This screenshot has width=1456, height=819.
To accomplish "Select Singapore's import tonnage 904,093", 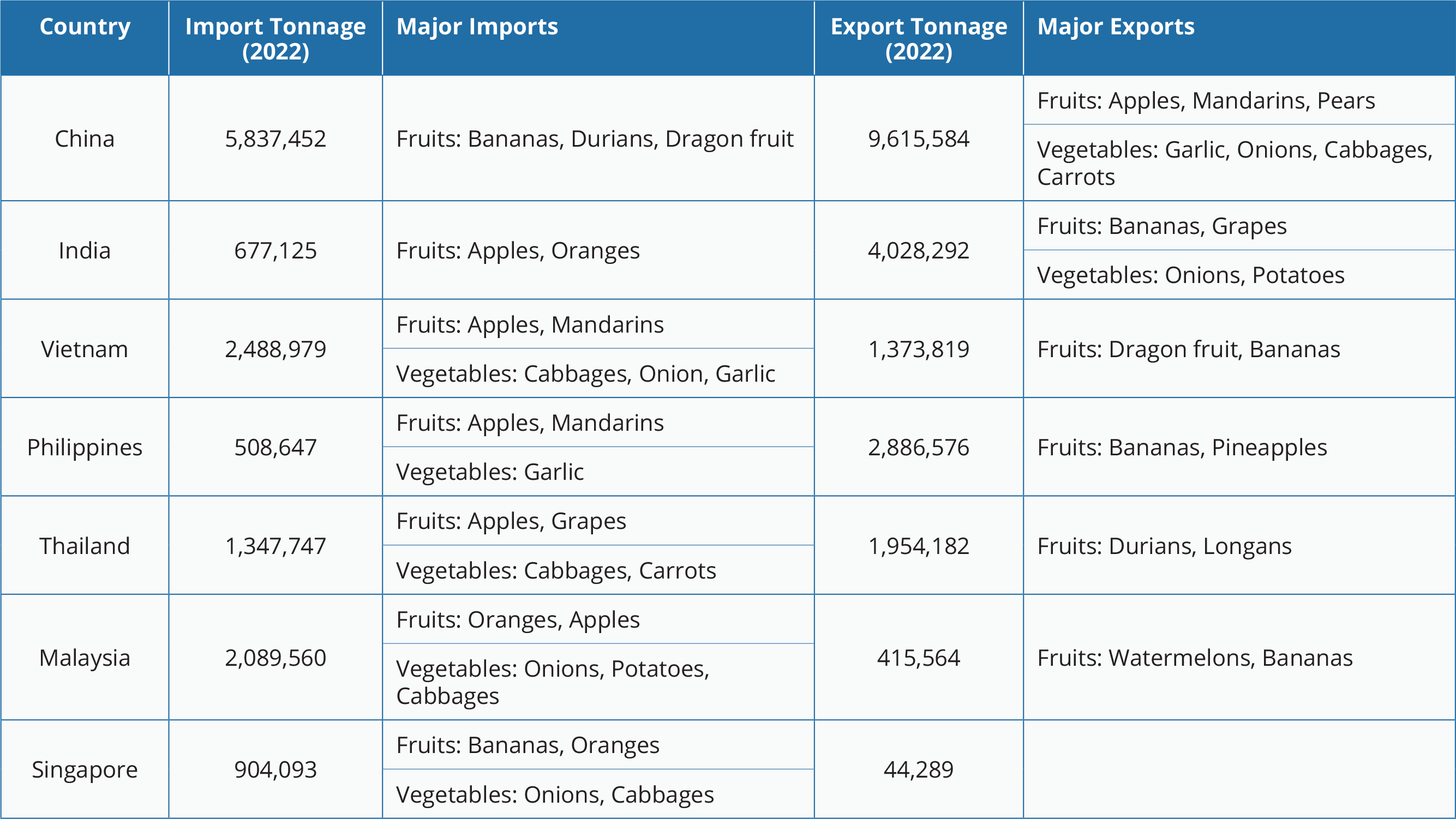I will point(275,769).
